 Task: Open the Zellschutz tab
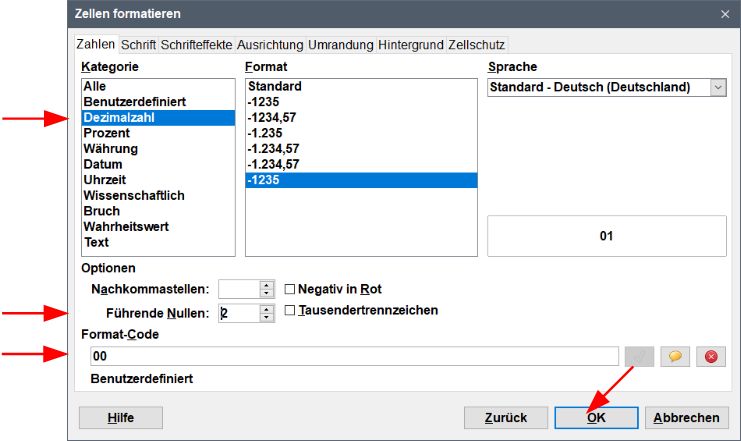(476, 45)
